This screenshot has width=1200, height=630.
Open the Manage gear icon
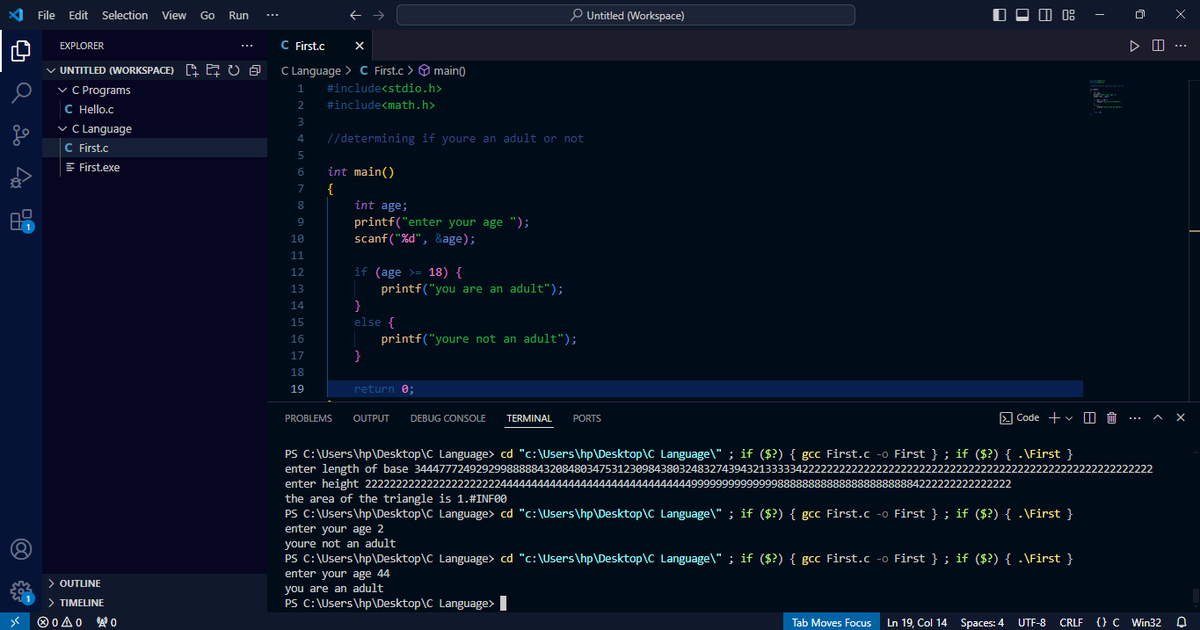pyautogui.click(x=21, y=592)
